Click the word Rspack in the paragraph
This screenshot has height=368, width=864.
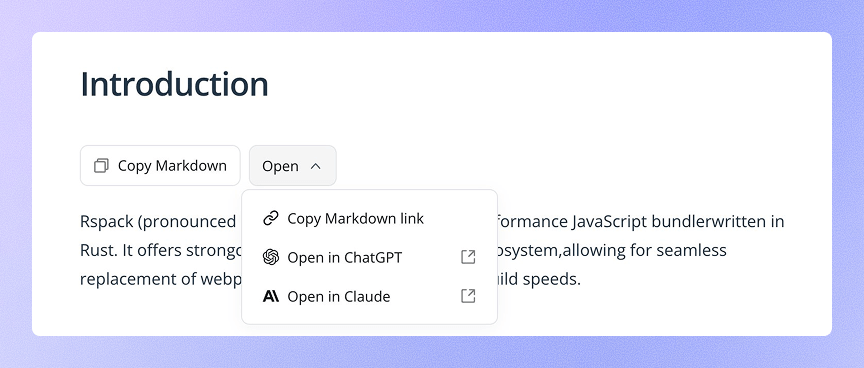[x=107, y=221]
